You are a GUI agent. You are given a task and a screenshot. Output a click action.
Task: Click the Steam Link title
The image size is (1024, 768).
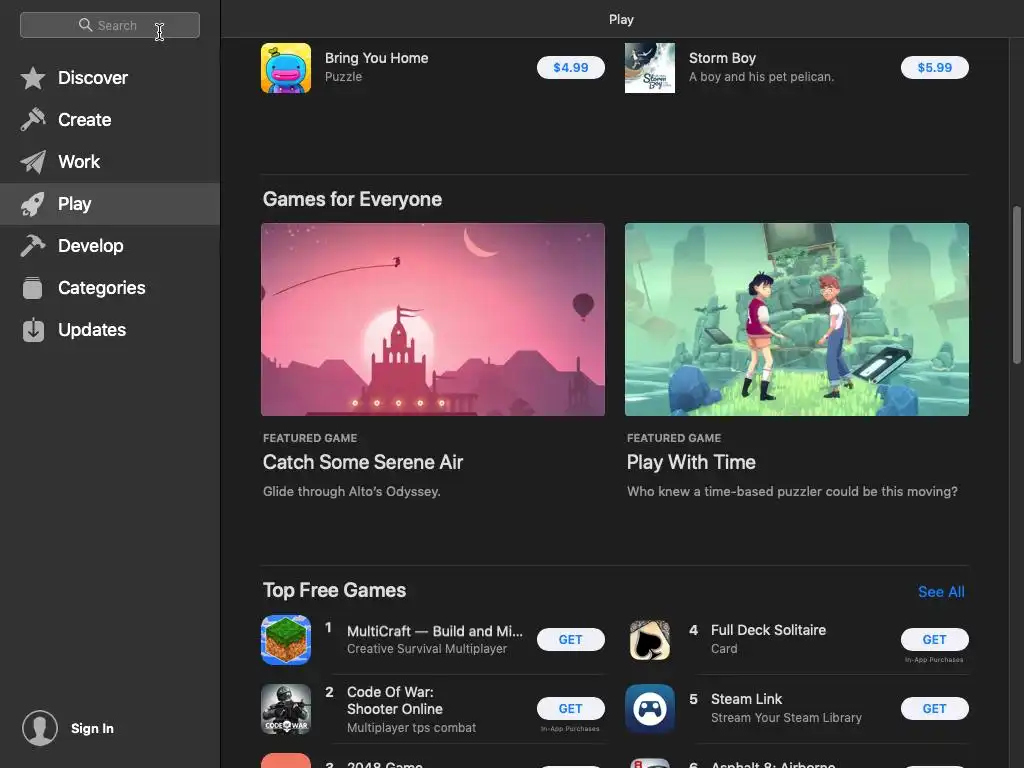pyautogui.click(x=746, y=699)
